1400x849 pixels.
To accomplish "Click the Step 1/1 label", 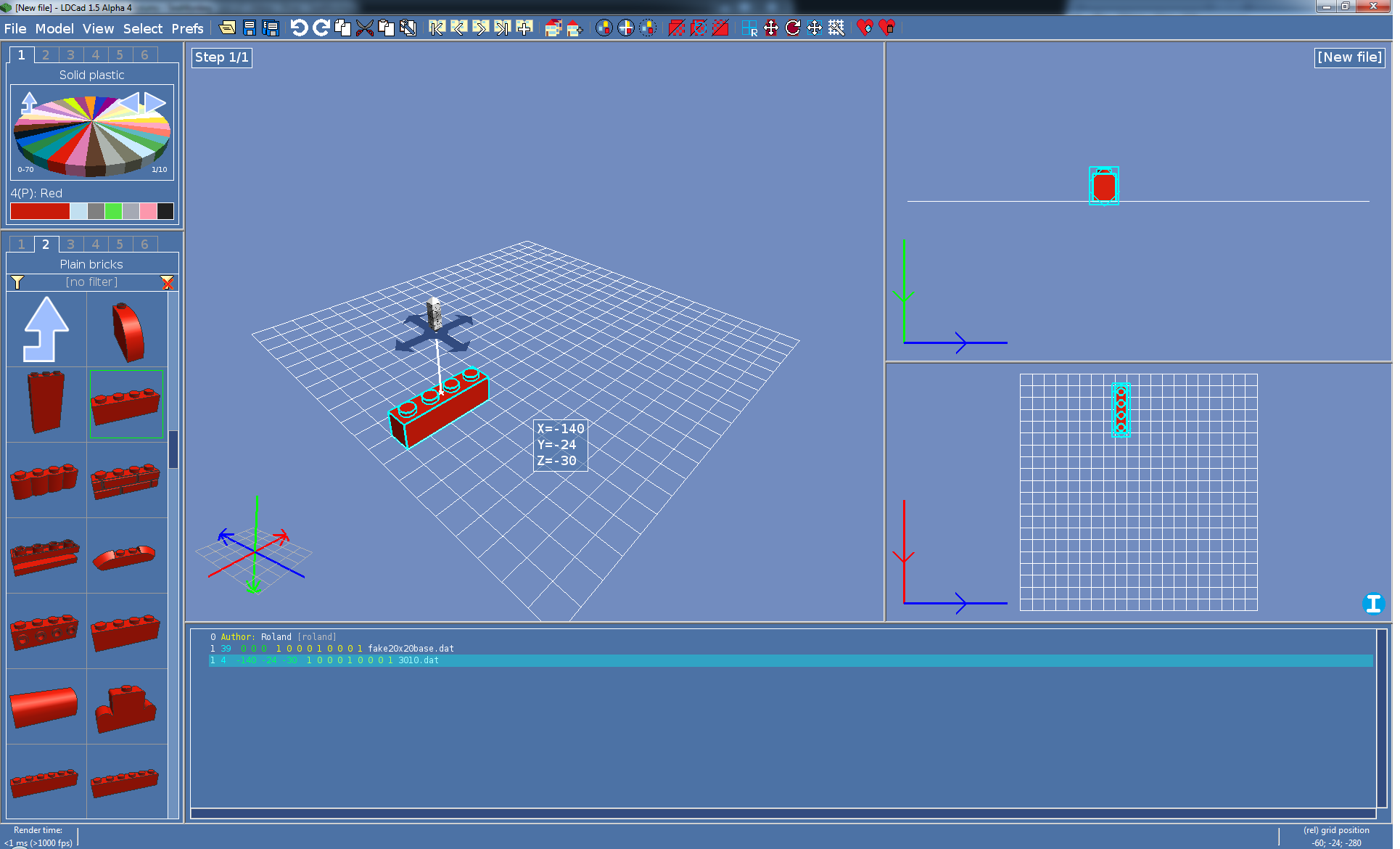I will point(222,57).
